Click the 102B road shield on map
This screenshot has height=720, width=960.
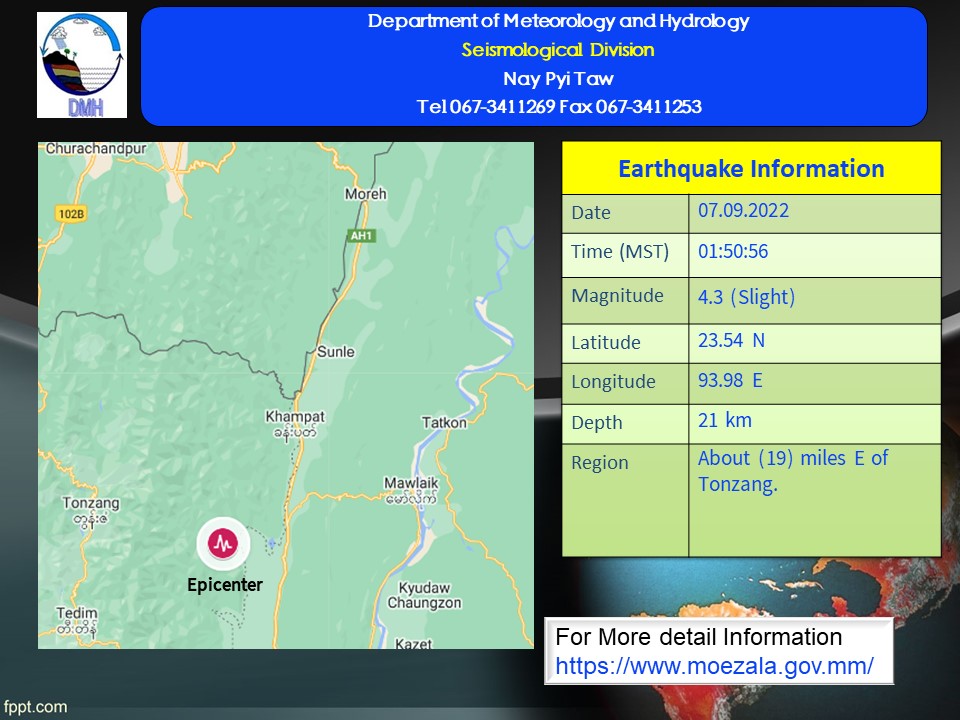click(x=71, y=214)
